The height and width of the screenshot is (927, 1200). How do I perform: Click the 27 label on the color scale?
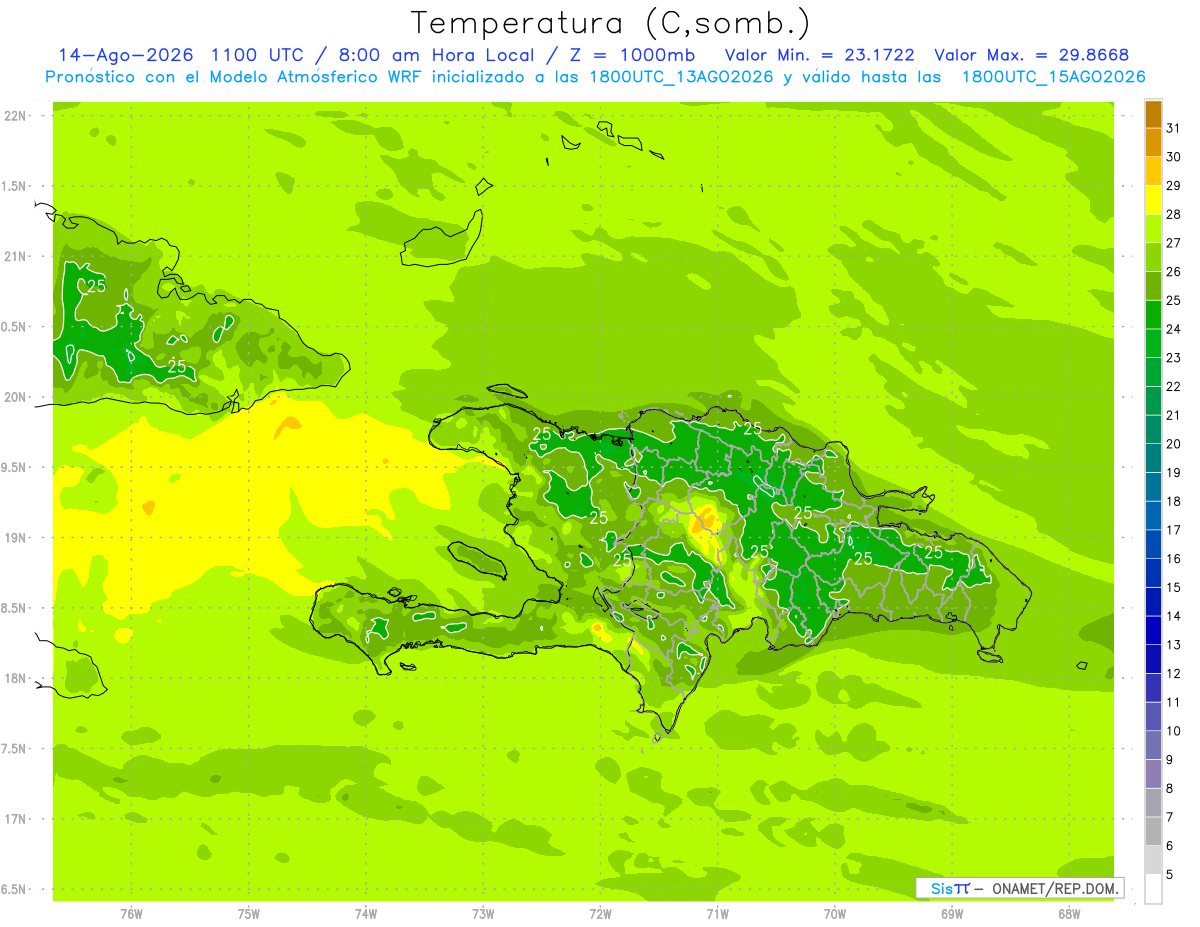click(1174, 243)
